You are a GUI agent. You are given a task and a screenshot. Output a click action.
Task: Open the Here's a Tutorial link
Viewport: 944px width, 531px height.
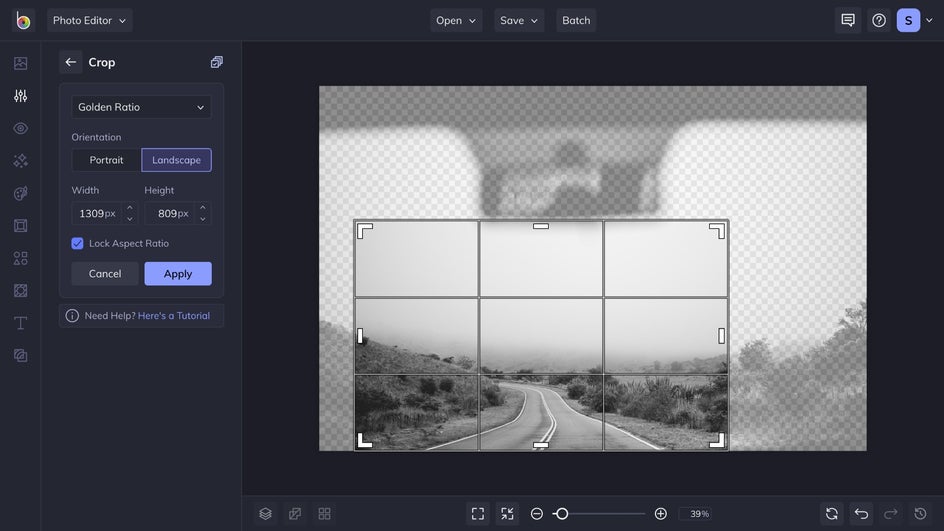click(174, 315)
